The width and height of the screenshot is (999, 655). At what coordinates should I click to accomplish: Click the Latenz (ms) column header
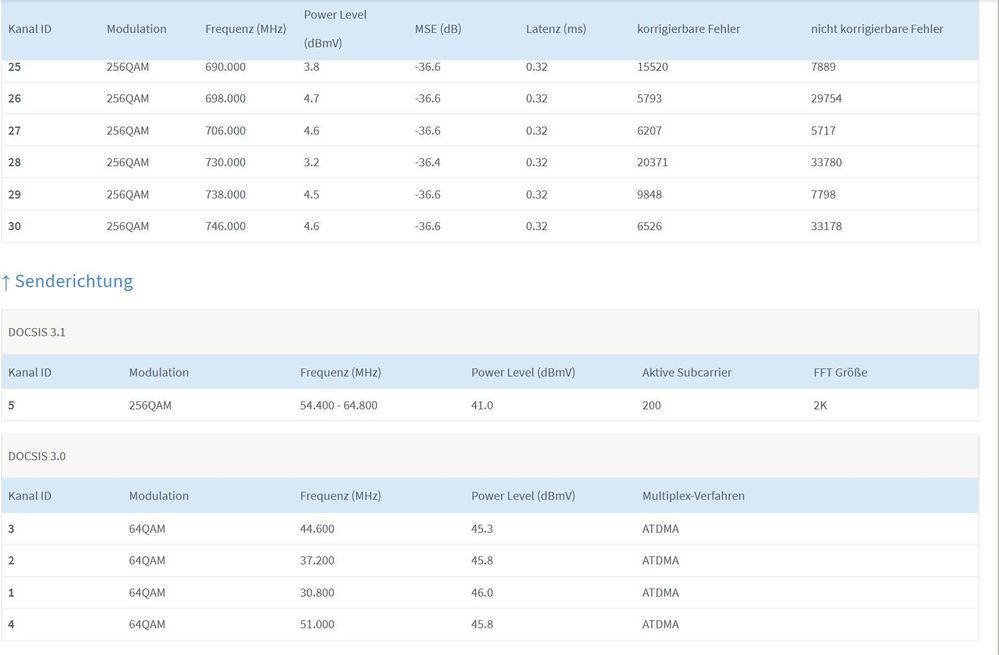pyautogui.click(x=556, y=29)
